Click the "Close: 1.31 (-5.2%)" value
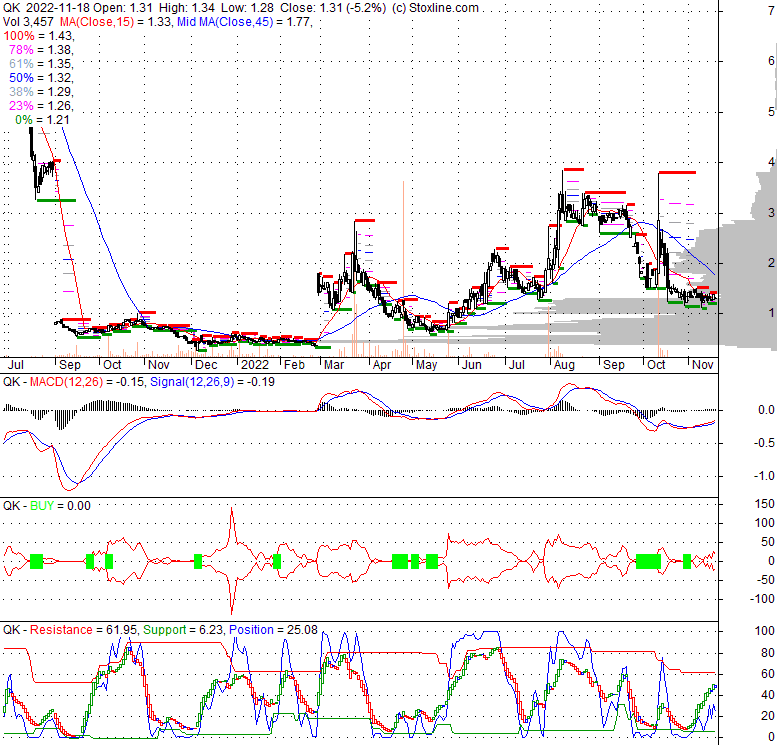778x746 pixels. [x=333, y=8]
